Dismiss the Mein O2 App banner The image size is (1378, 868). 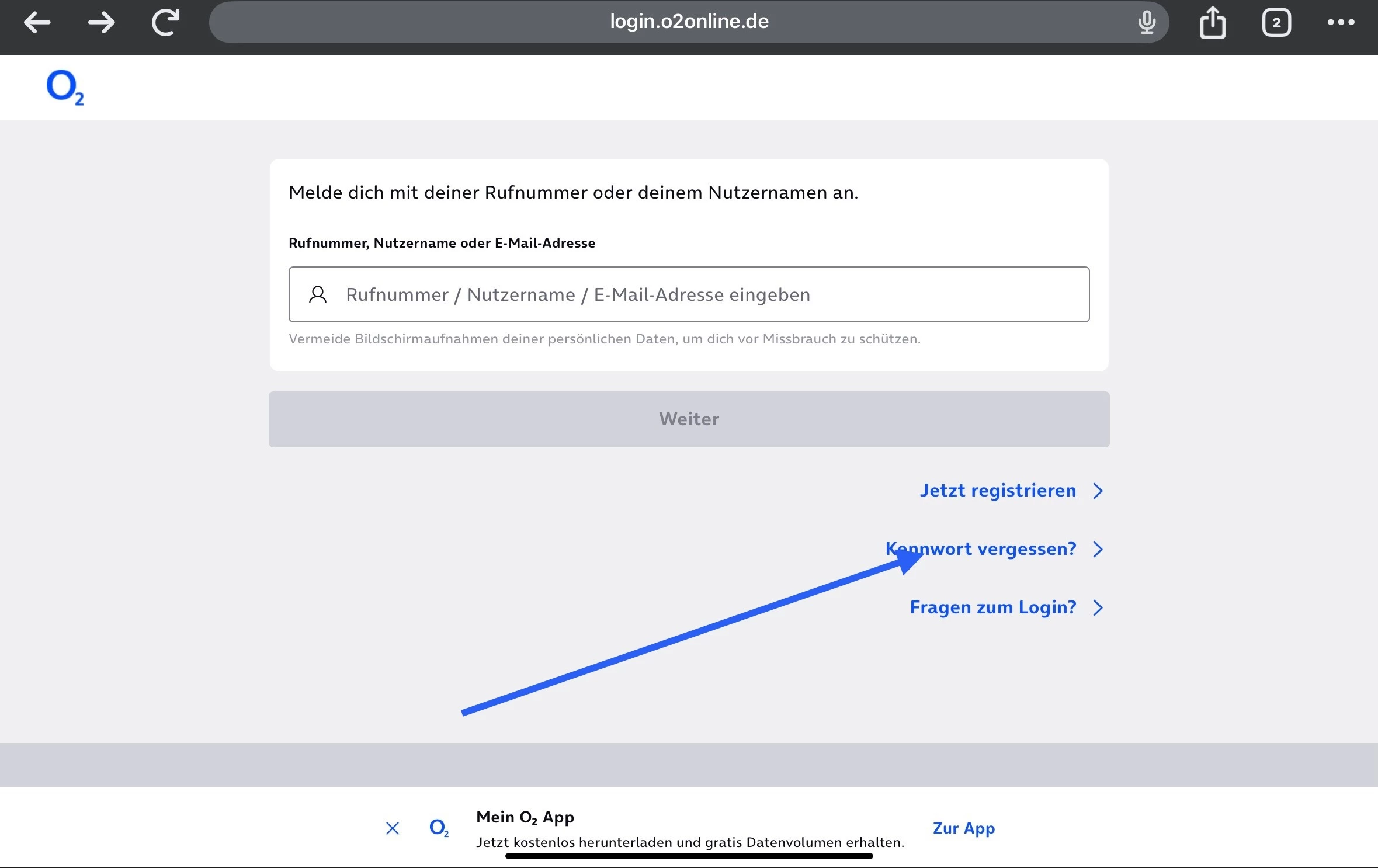point(393,828)
